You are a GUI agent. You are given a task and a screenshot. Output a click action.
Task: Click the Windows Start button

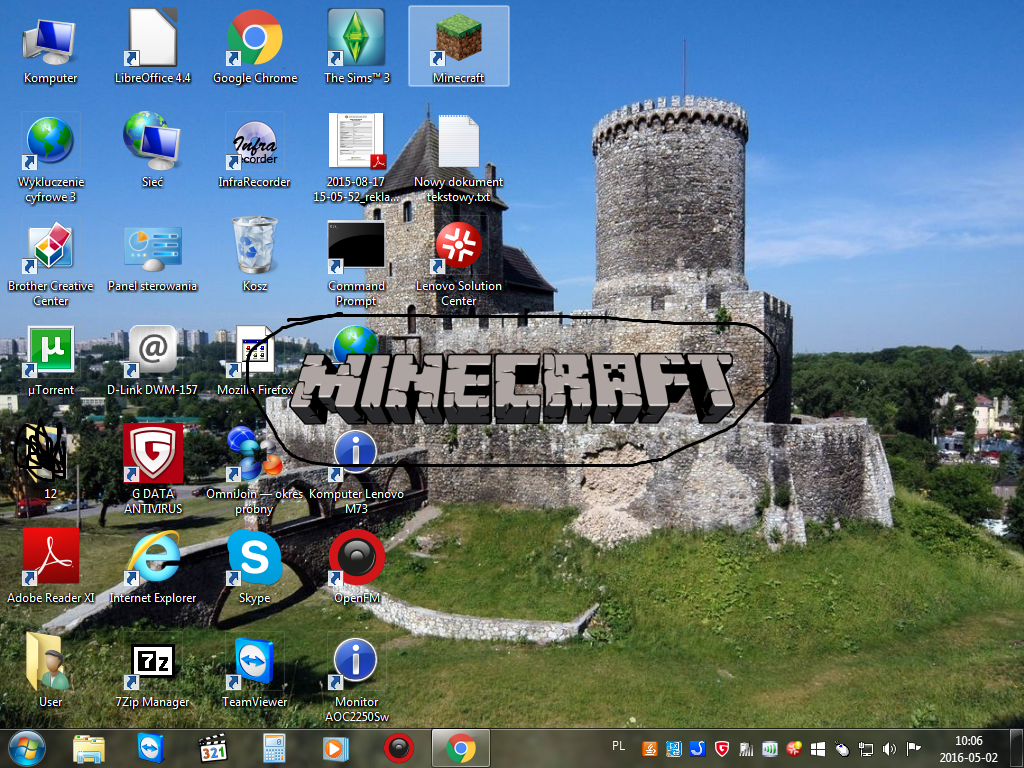26,747
